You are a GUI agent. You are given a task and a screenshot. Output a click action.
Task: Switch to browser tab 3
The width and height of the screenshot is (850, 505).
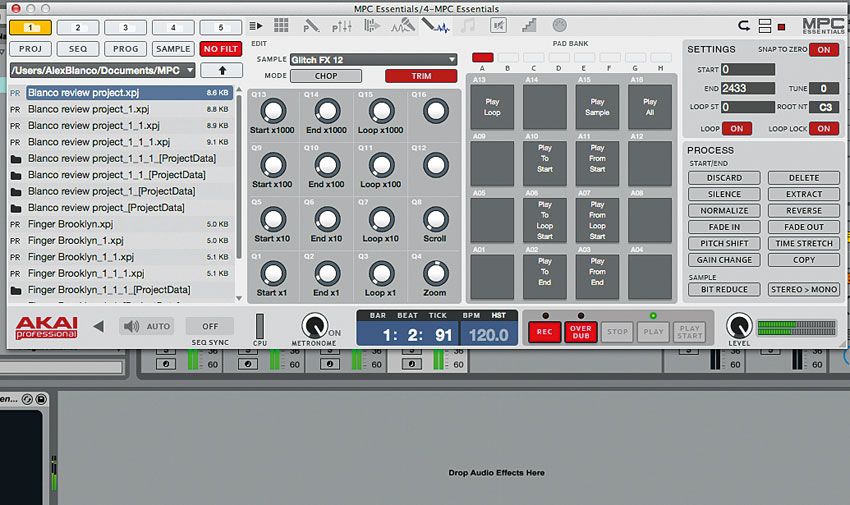[x=125, y=27]
